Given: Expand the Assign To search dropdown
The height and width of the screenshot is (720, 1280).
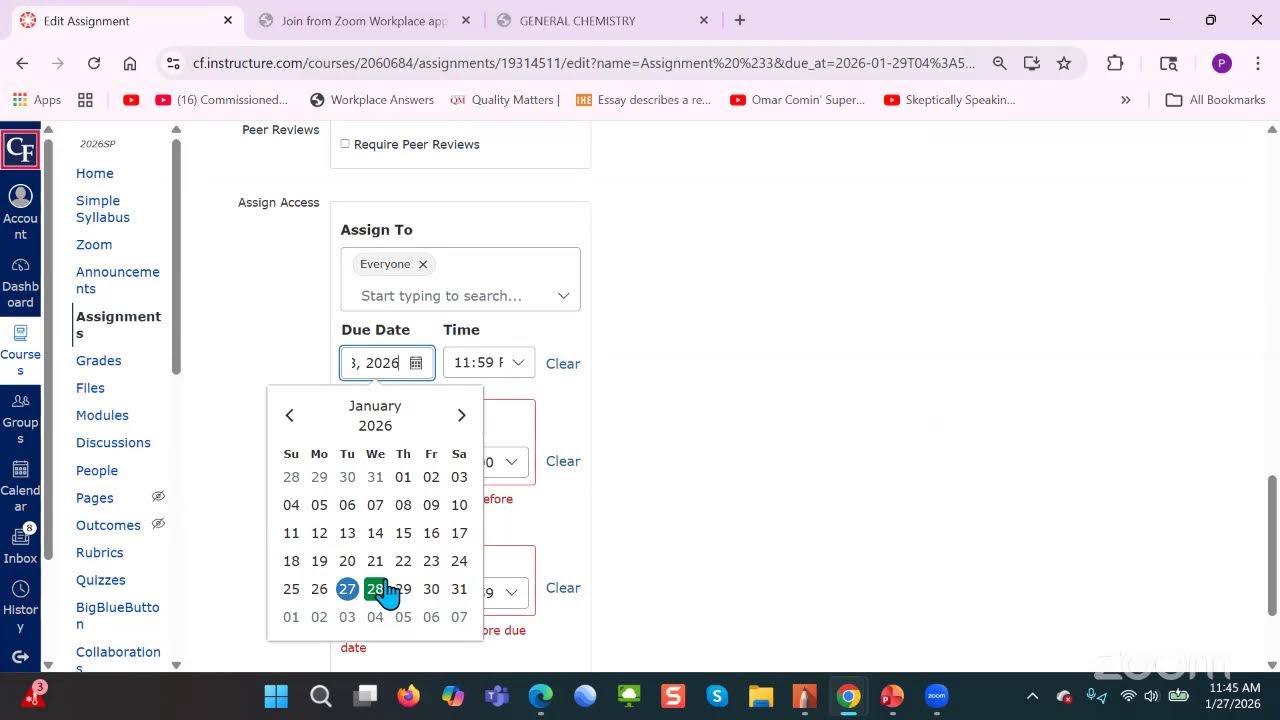Looking at the screenshot, I should [563, 296].
